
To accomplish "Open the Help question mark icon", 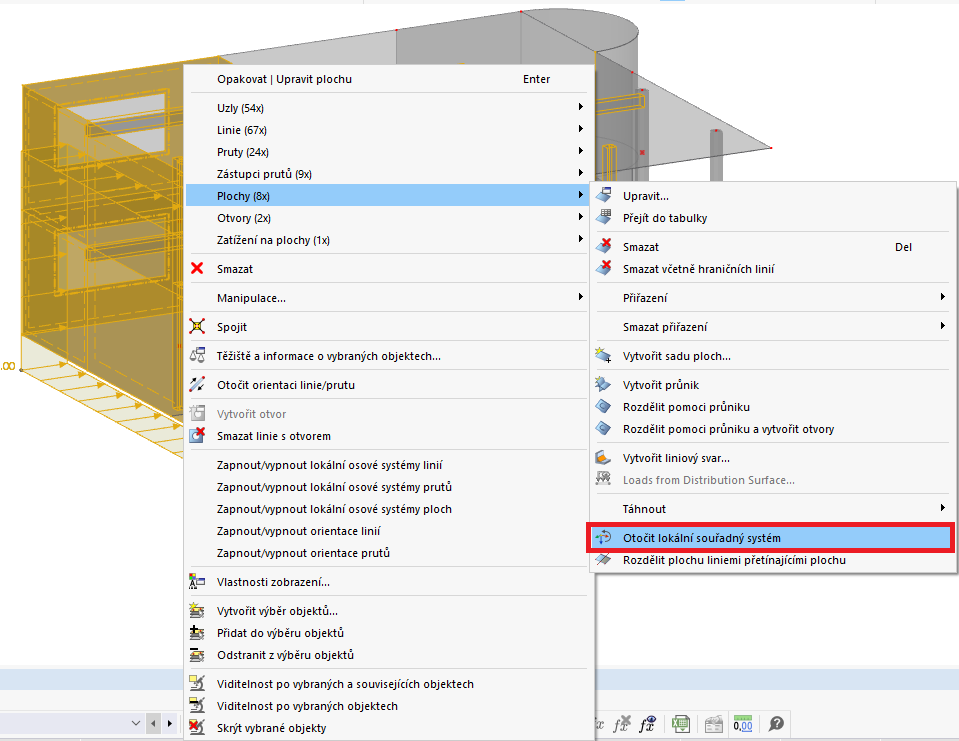I will pyautogui.click(x=776, y=723).
